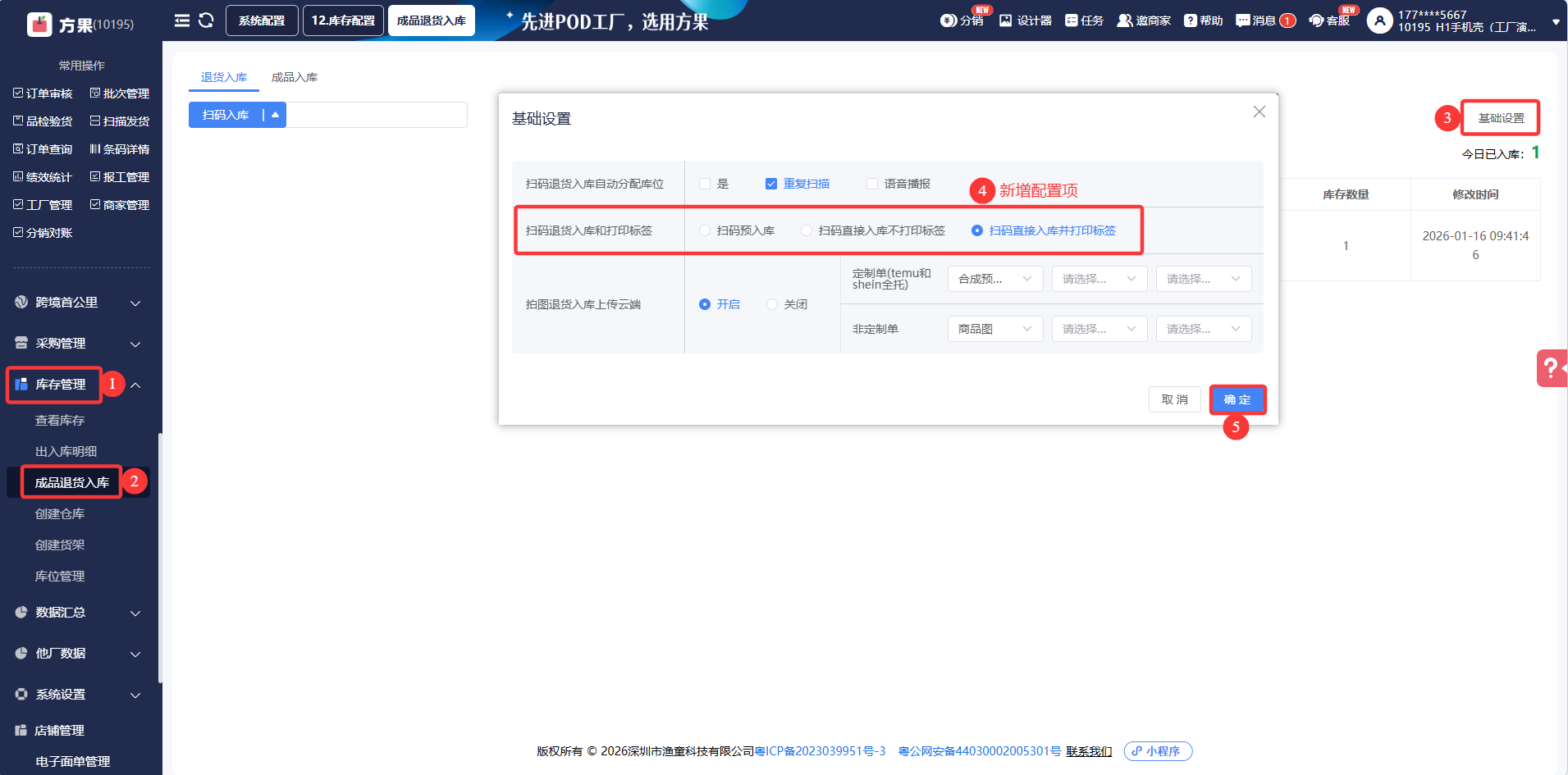Viewport: 1568px width, 775px height.
Task: Open 查看库存 in sidebar
Action: (x=60, y=421)
